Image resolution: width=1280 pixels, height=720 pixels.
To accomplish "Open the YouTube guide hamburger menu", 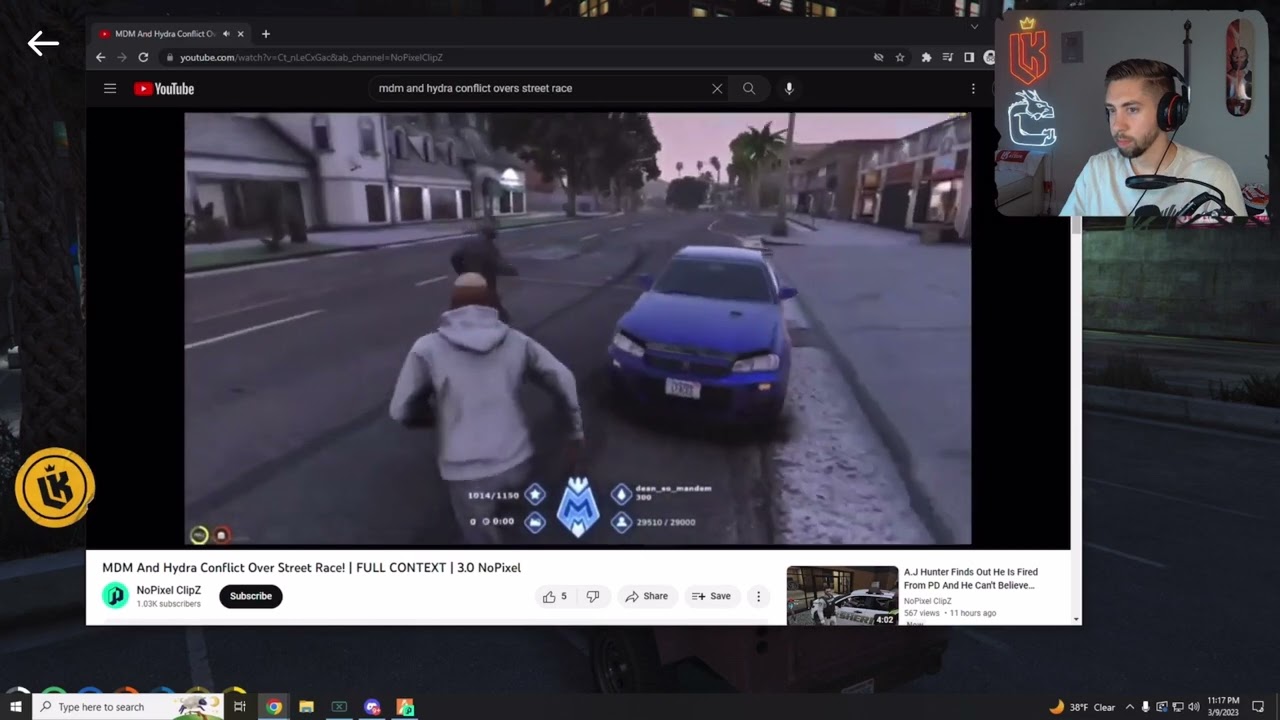I will click(x=110, y=88).
